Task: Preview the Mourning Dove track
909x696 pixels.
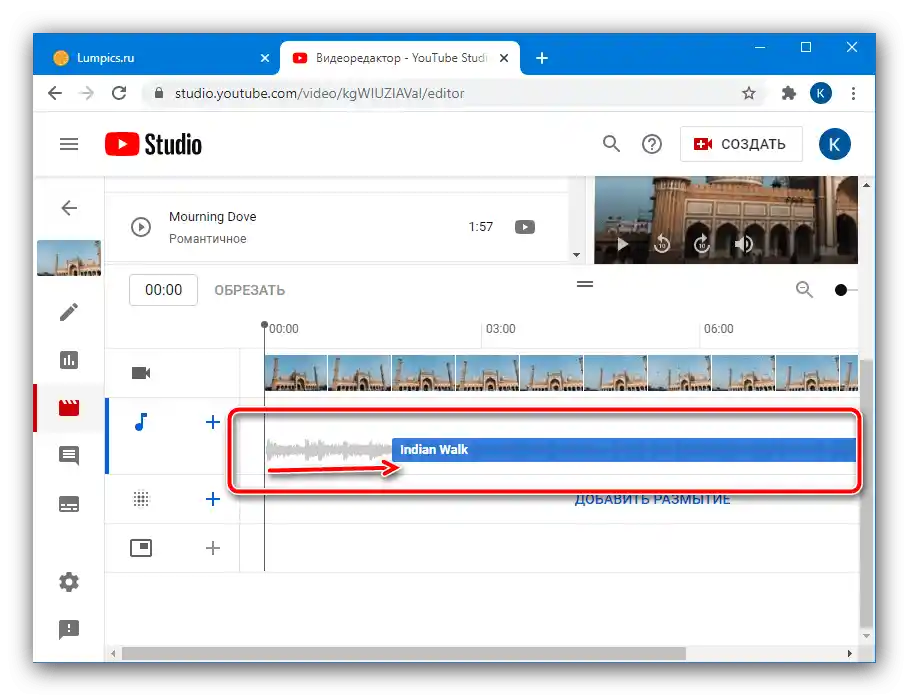Action: tap(141, 227)
